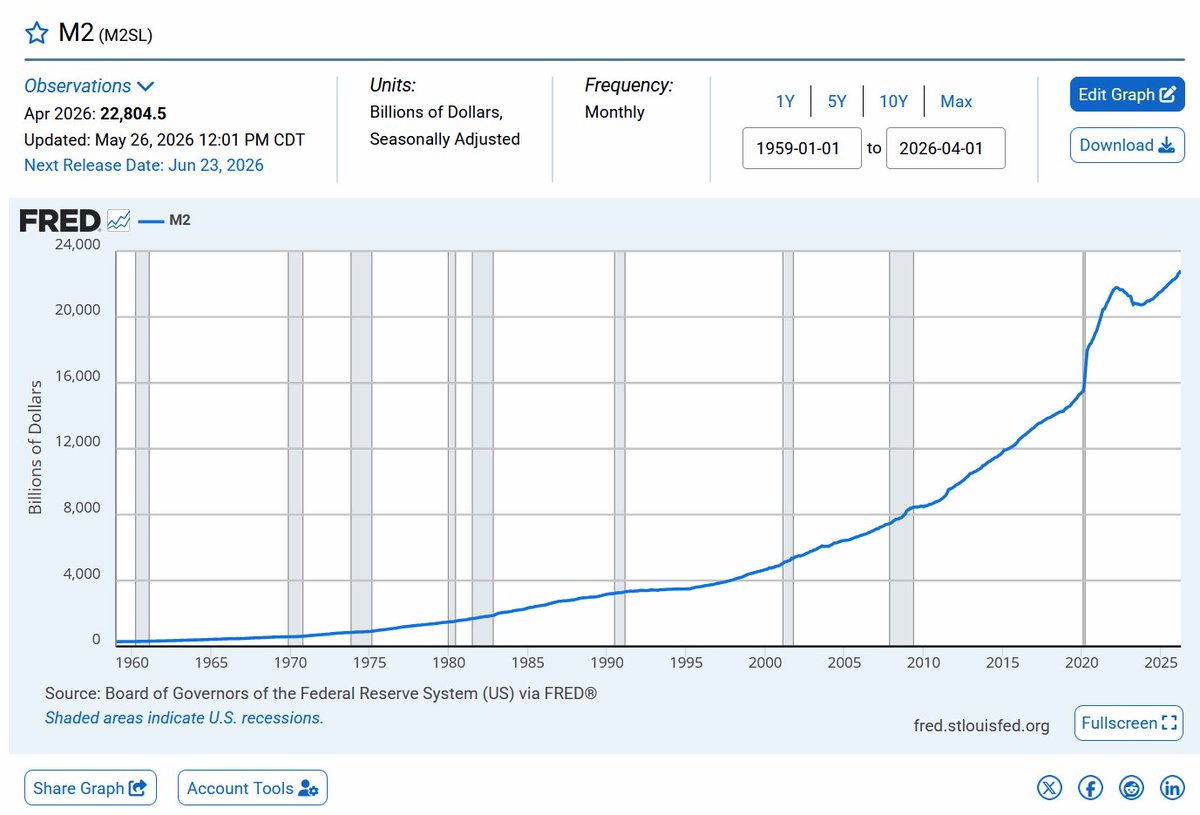Open the Account Tools menu
This screenshot has width=1200, height=815.
pos(252,788)
